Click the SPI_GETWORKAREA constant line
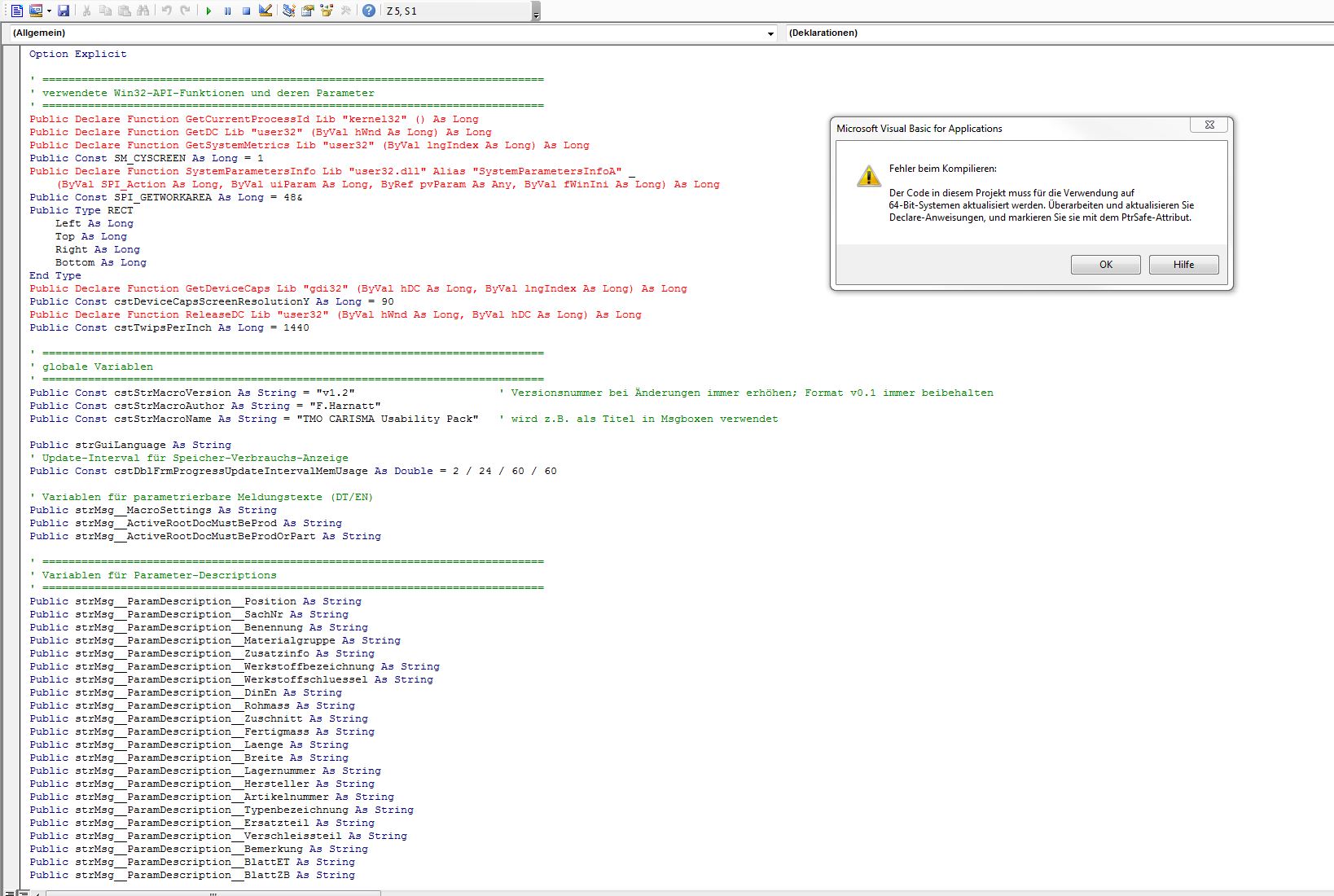Viewport: 1334px width, 896px height. [x=166, y=197]
